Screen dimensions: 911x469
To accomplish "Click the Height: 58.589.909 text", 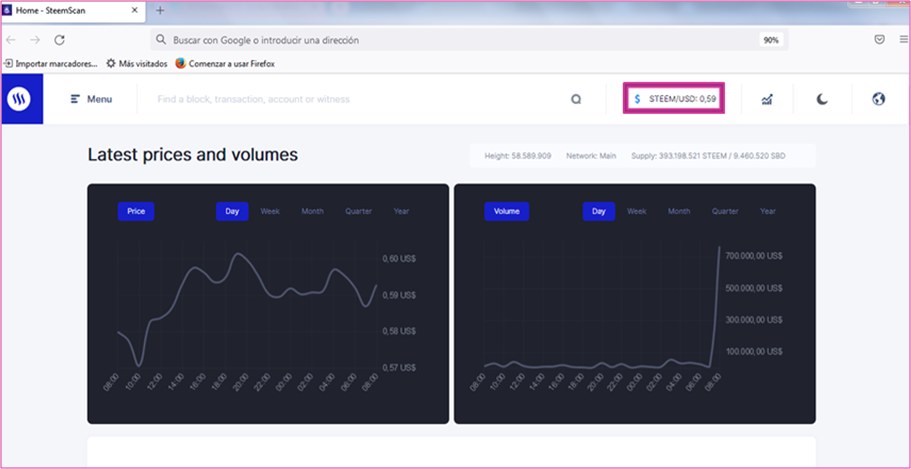I will [518, 156].
